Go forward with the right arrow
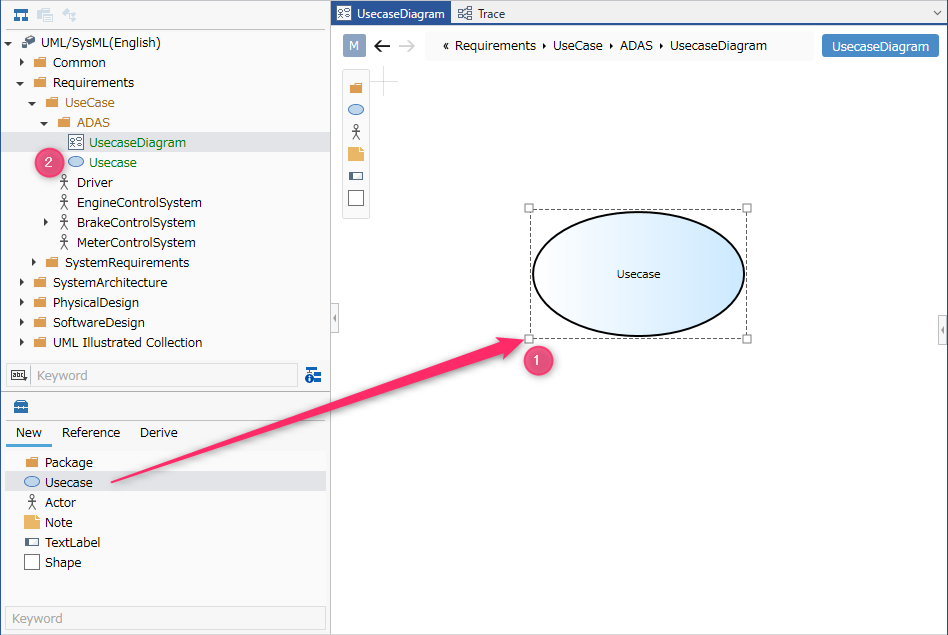This screenshot has width=948, height=635. point(407,46)
